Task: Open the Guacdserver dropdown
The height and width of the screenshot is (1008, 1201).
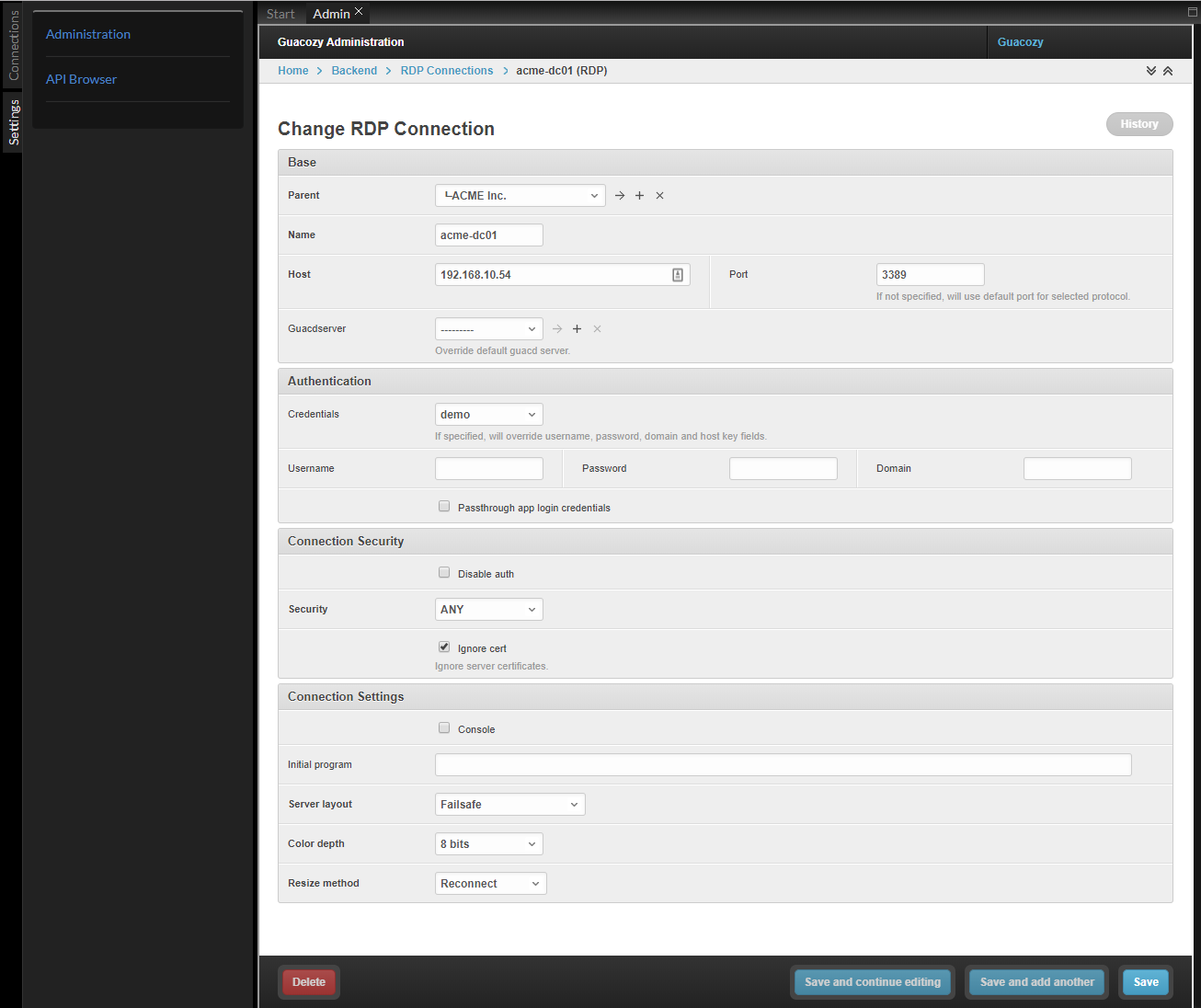Action: point(489,329)
